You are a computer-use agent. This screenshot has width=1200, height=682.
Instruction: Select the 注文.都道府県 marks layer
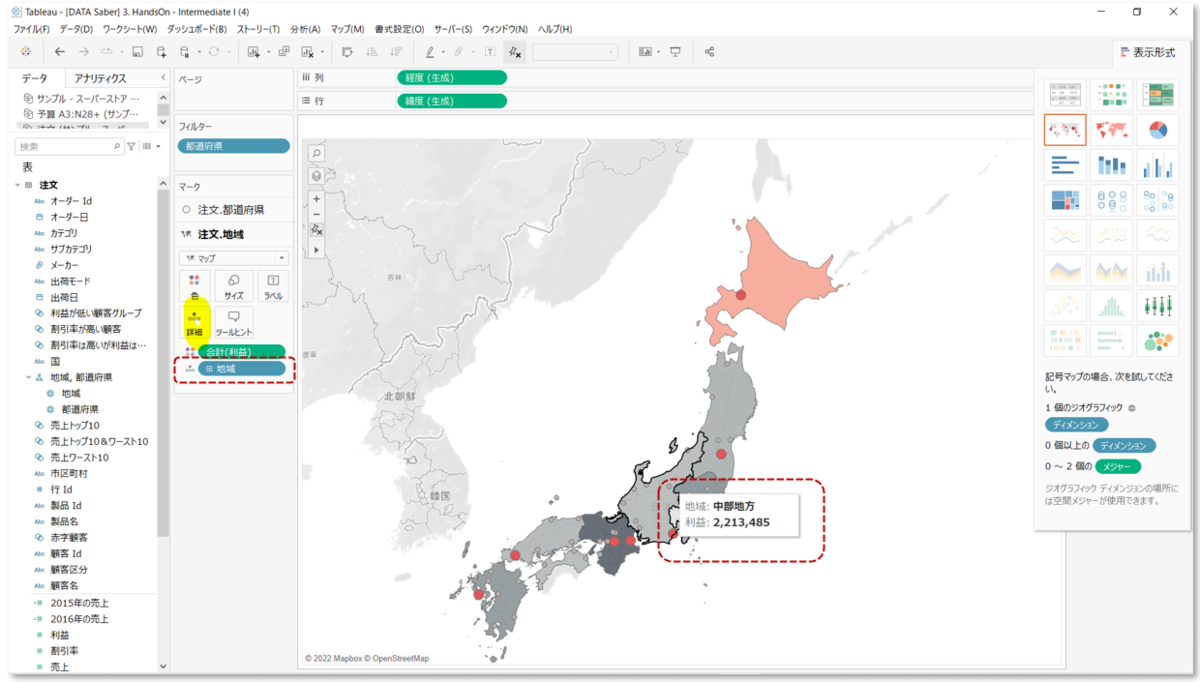coord(233,210)
